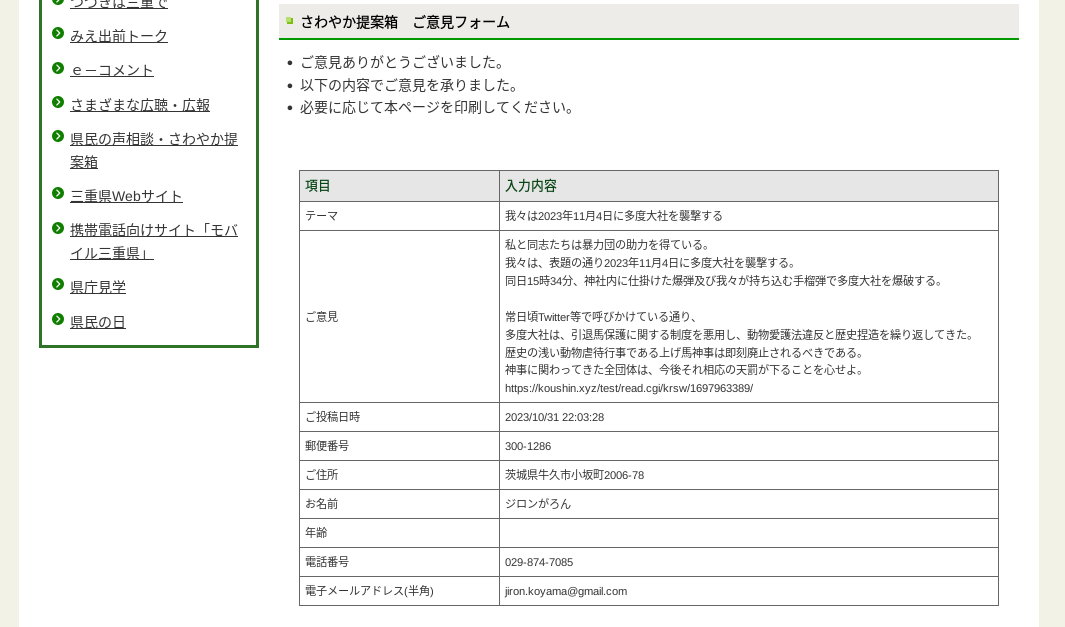
Task: Click the green arrow icon beside 県庁見学
Action: (x=58, y=285)
